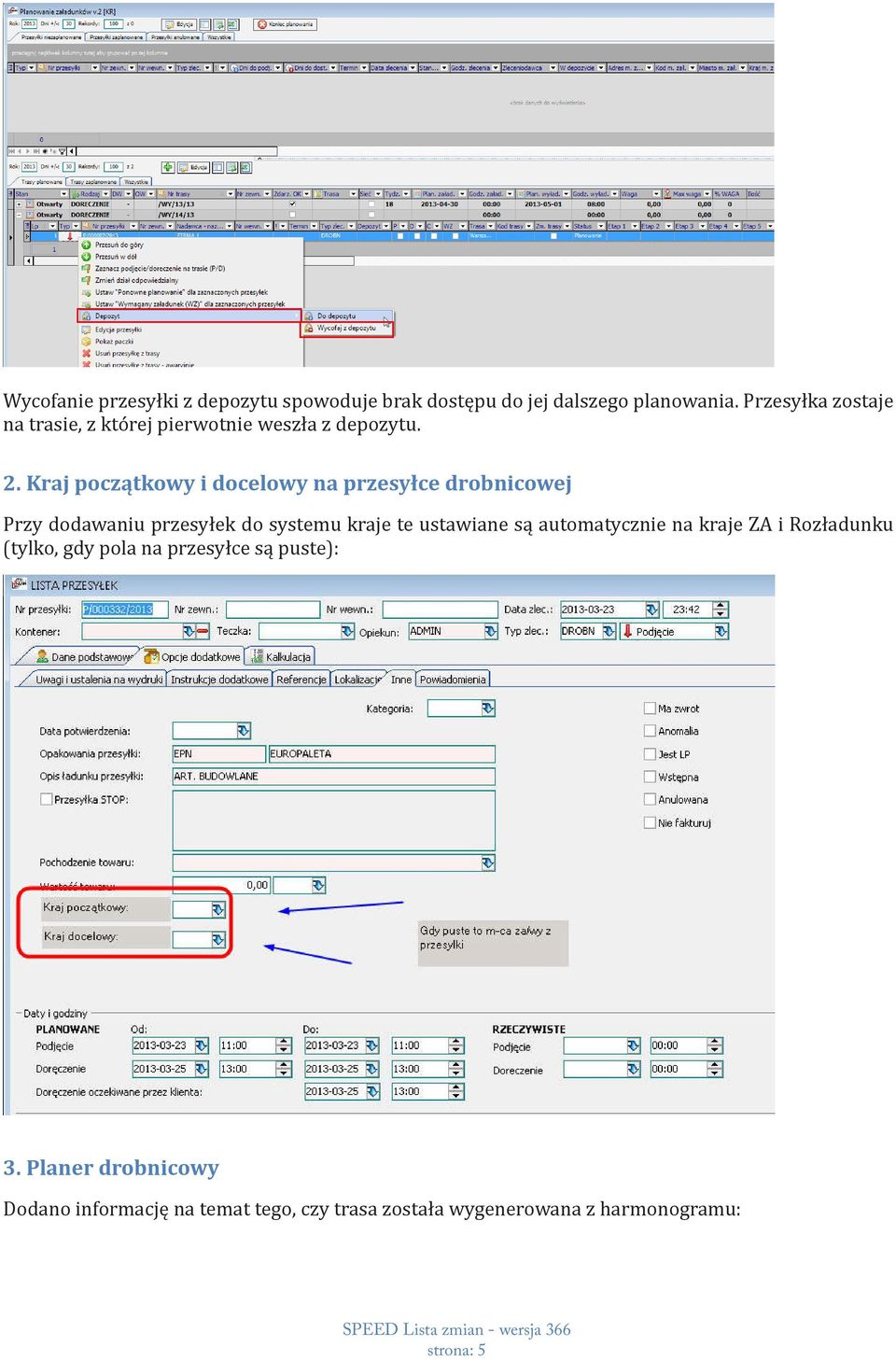This screenshot has width=896, height=1361.
Task: Click the Przesuń w dół arrow icon
Action: (x=86, y=256)
